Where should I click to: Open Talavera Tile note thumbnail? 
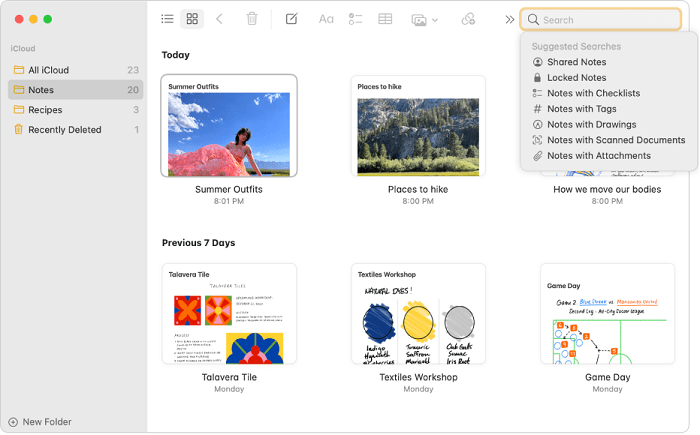(229, 314)
